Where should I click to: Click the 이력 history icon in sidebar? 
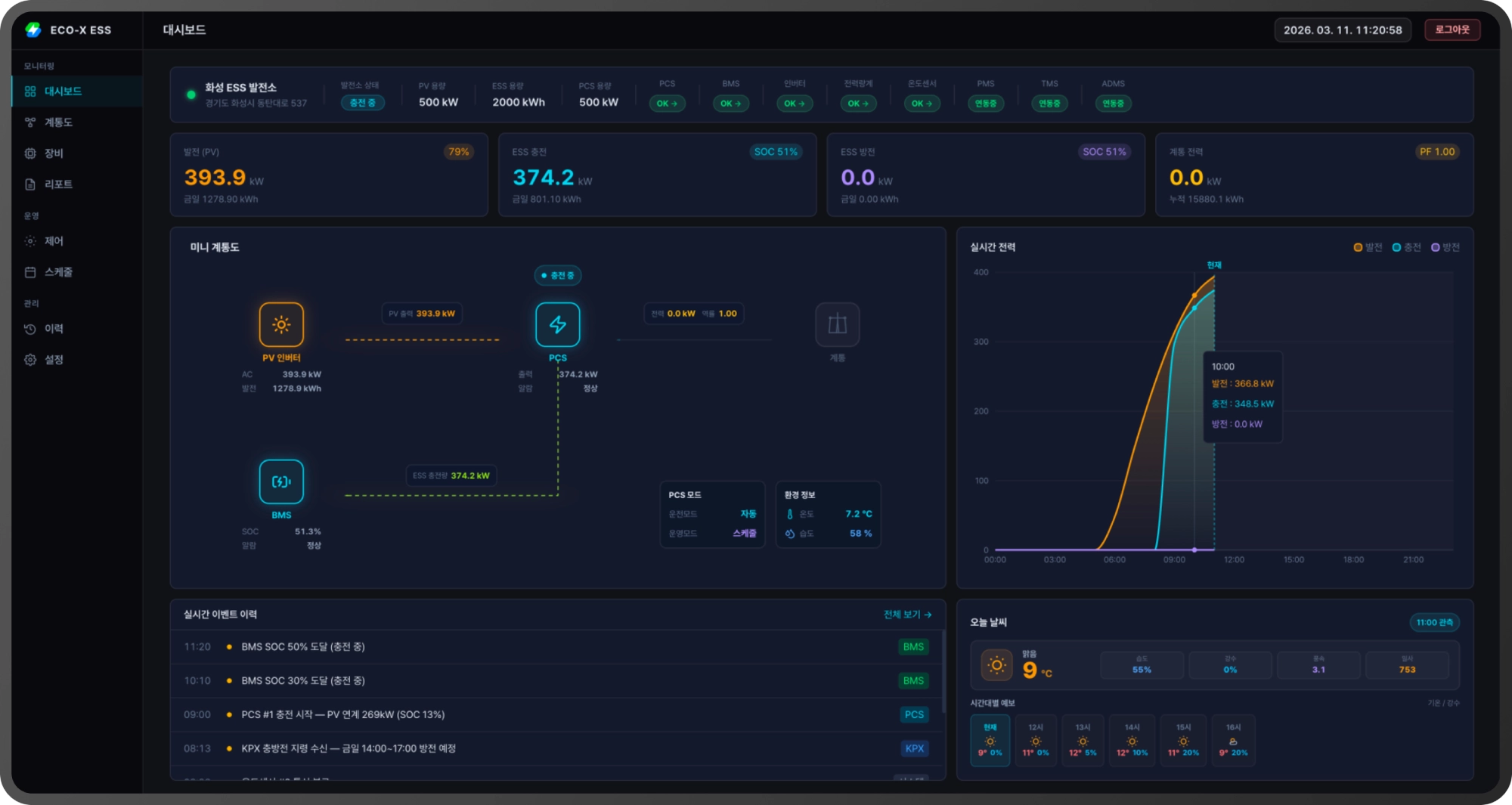click(30, 329)
